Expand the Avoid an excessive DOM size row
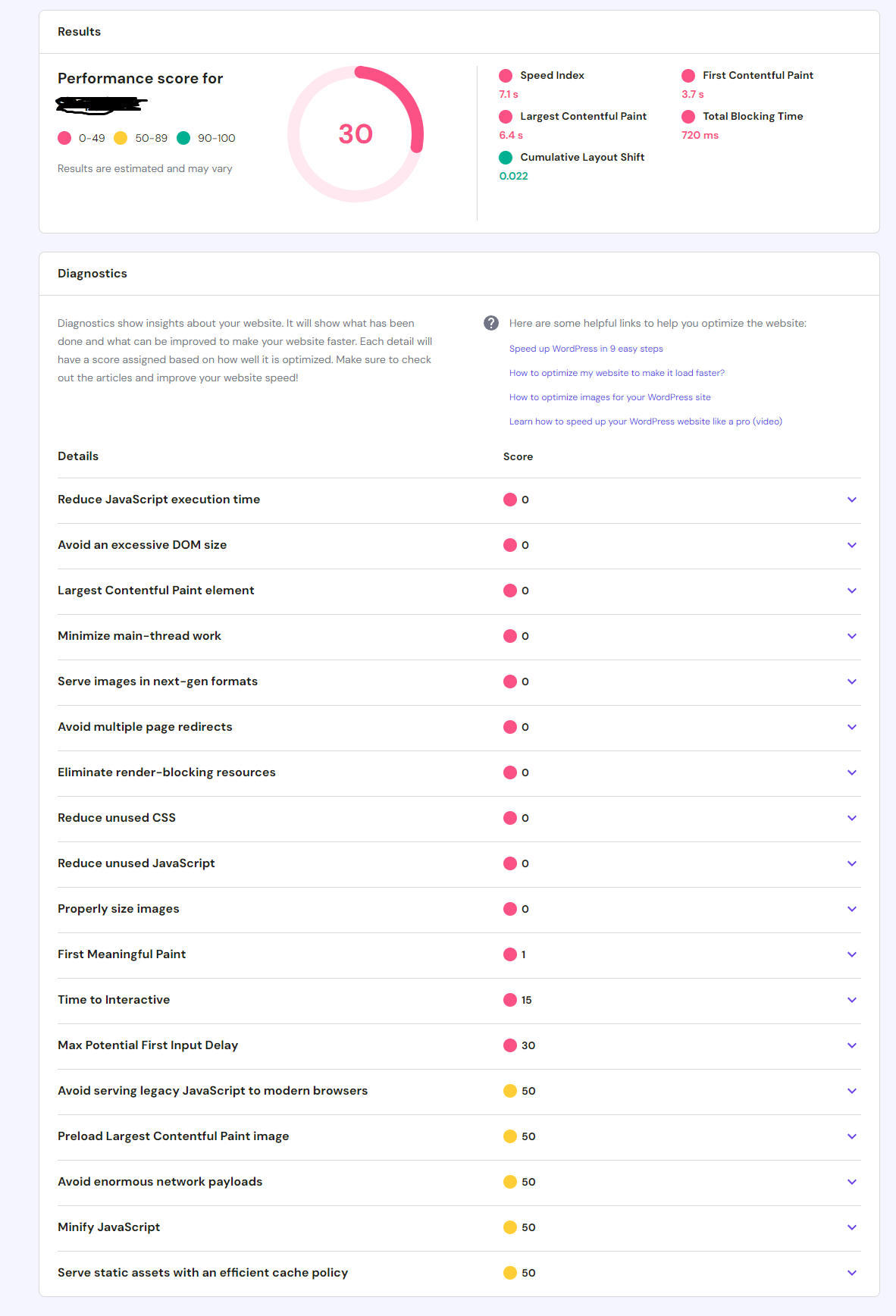This screenshot has height=1316, width=896. pos(852,545)
